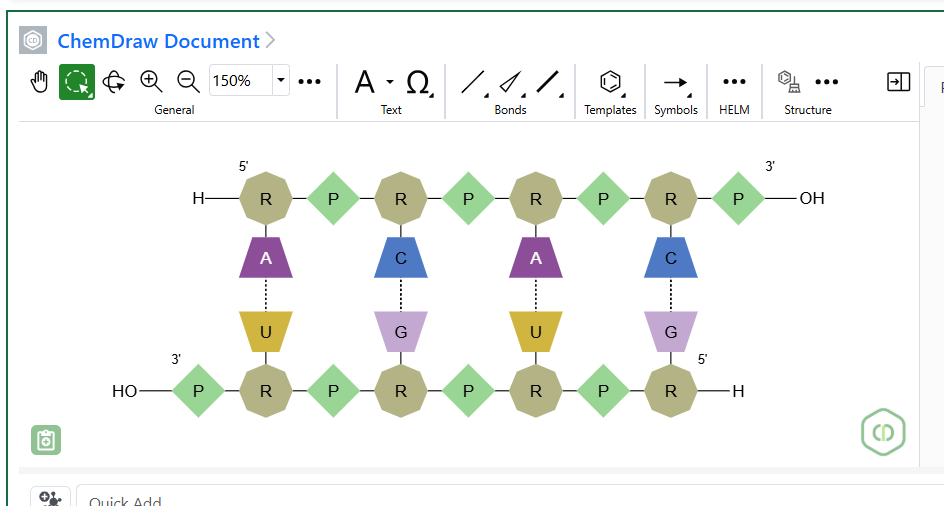The height and width of the screenshot is (506, 944).
Task: Open the Omega symbol text tool
Action: tap(418, 82)
